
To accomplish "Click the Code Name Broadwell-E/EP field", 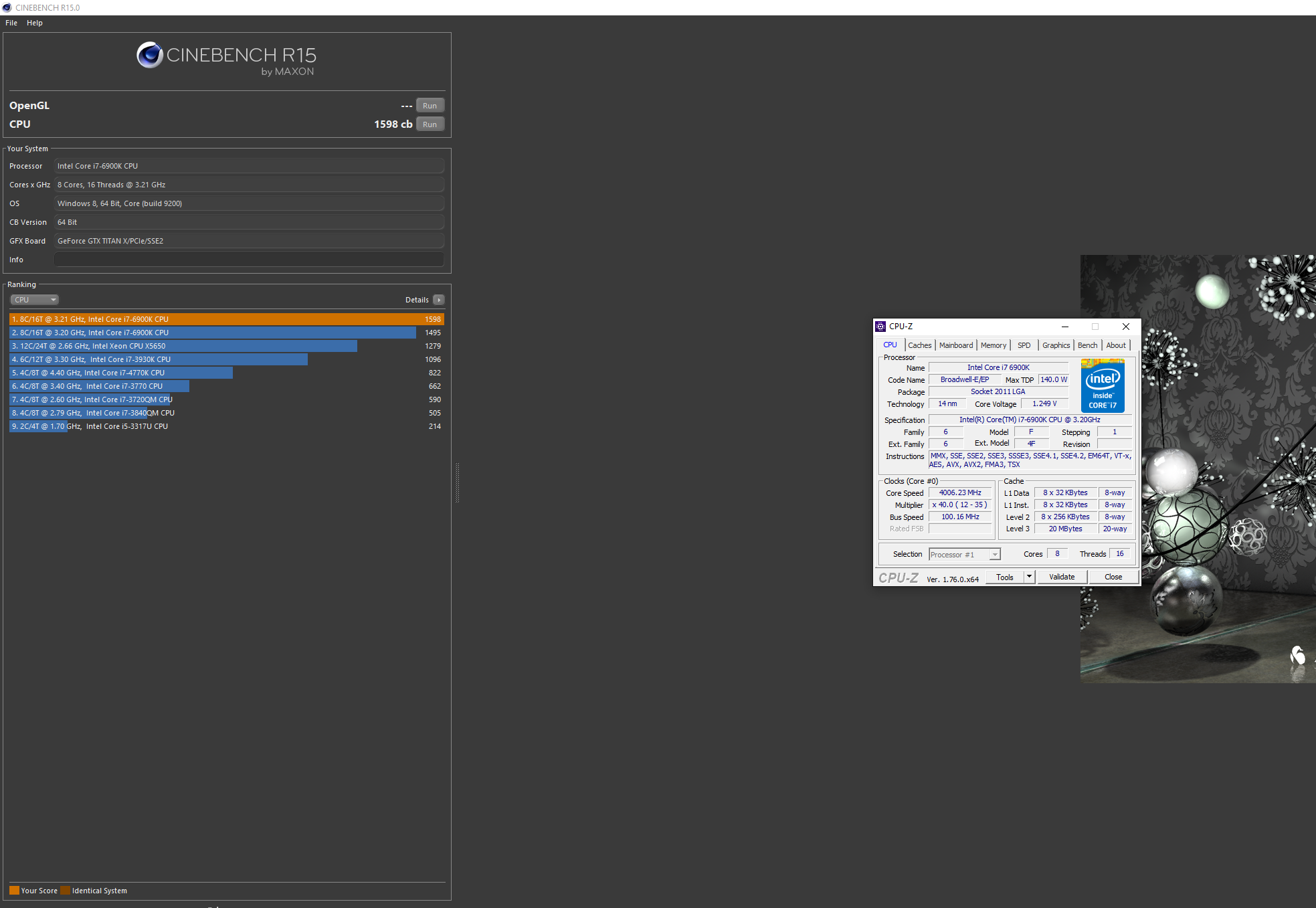I will pos(965,379).
